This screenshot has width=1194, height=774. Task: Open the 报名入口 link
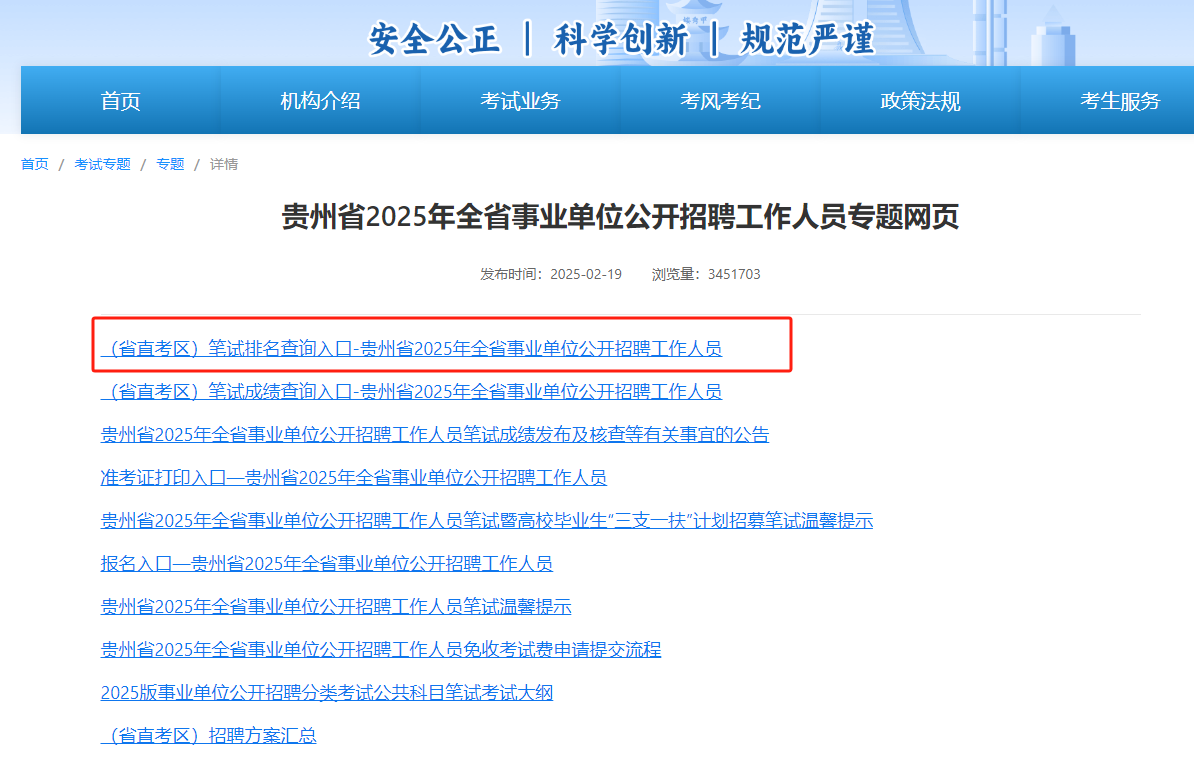tap(327, 564)
